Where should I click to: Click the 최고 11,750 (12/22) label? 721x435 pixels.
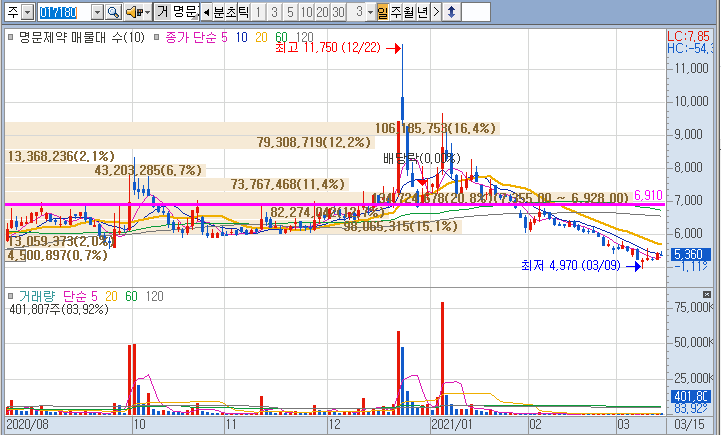pyautogui.click(x=328, y=47)
